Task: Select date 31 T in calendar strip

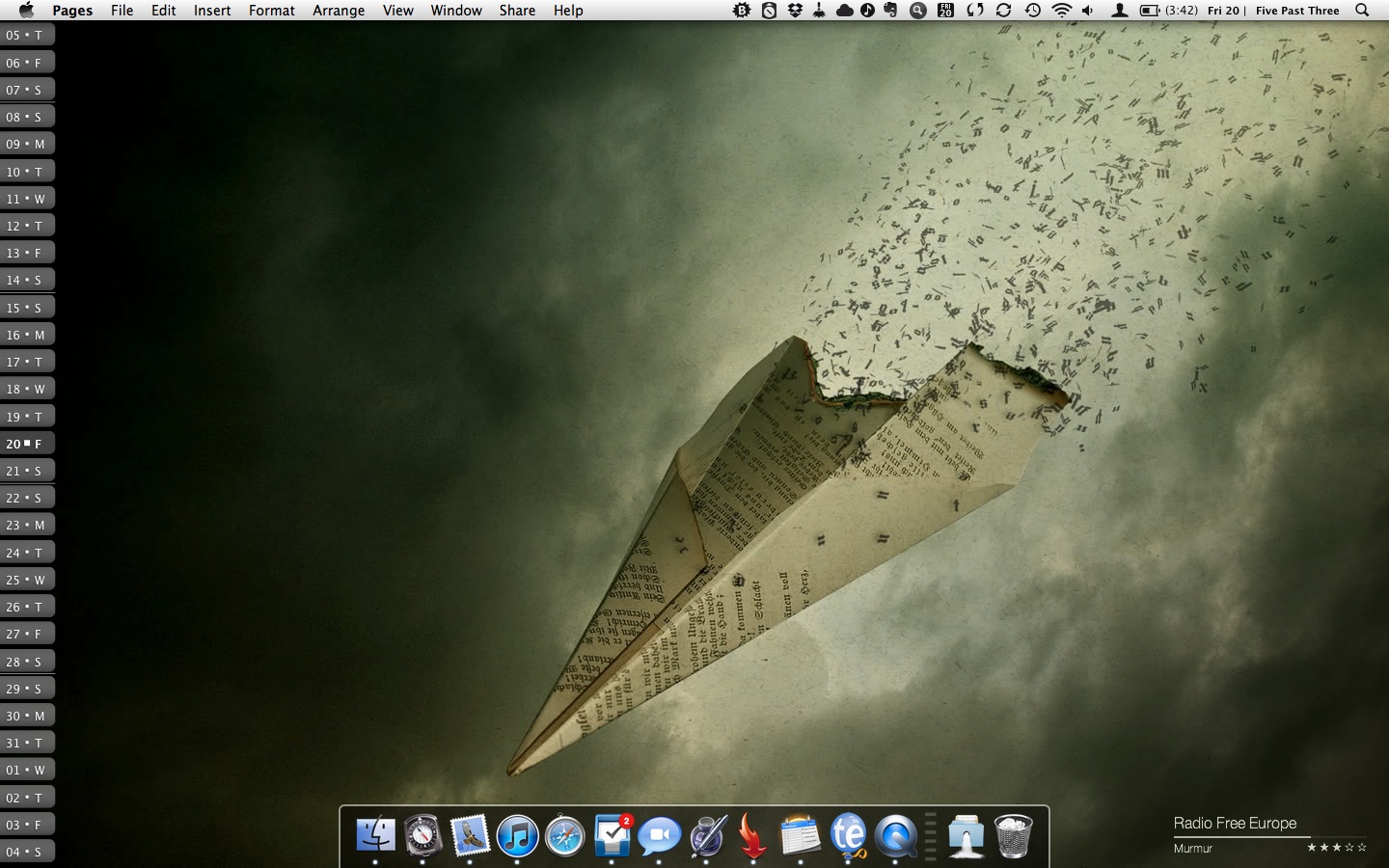Action: tap(26, 743)
